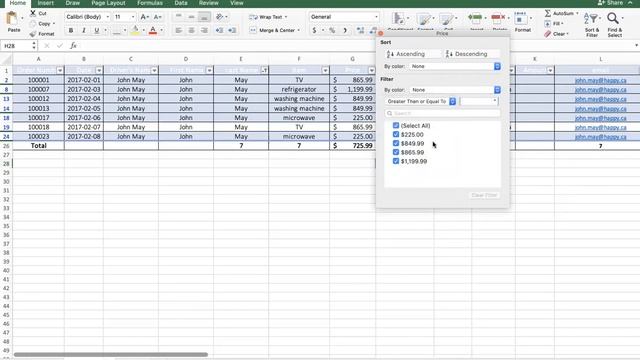Increase font size with the larger A icon
640x360 pixels.
144,17
